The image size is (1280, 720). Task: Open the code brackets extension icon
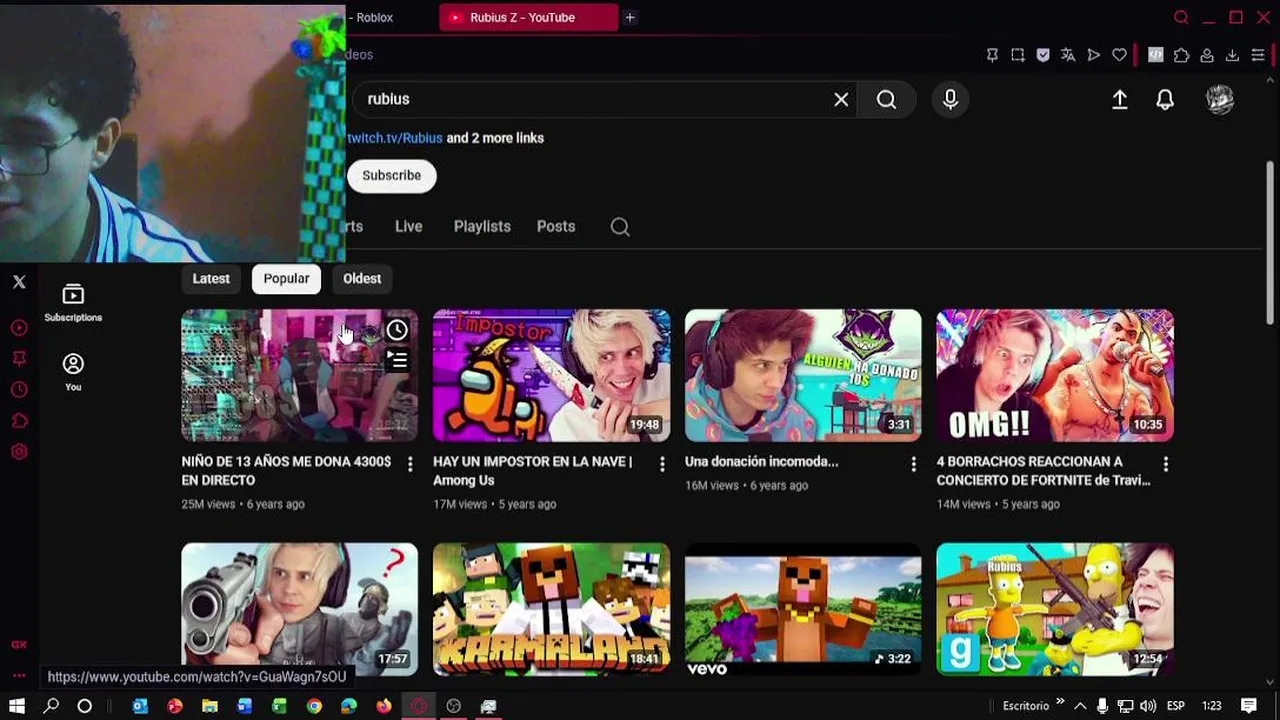pyautogui.click(x=1156, y=55)
